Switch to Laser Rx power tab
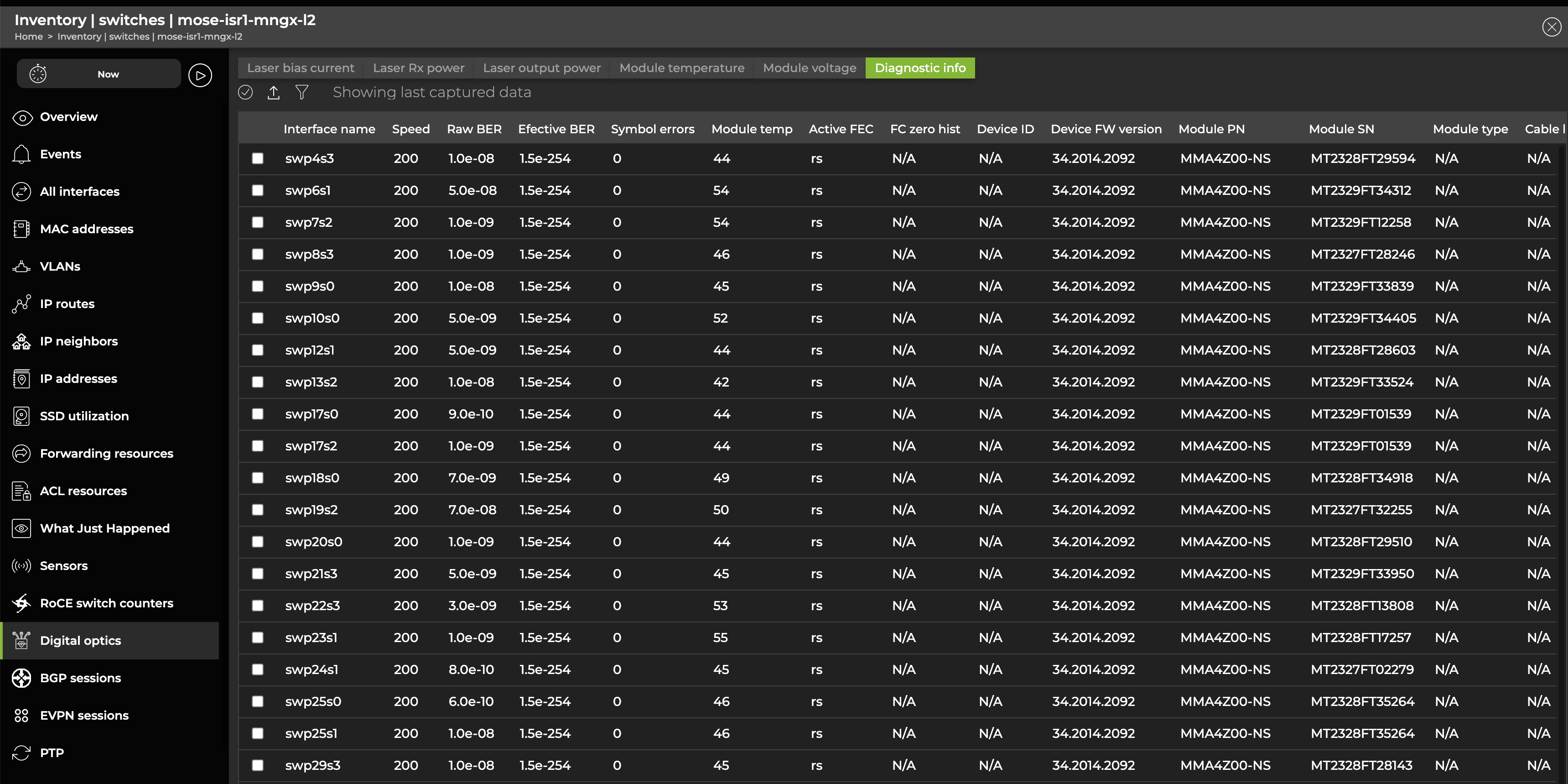This screenshot has height=784, width=1568. tap(418, 68)
